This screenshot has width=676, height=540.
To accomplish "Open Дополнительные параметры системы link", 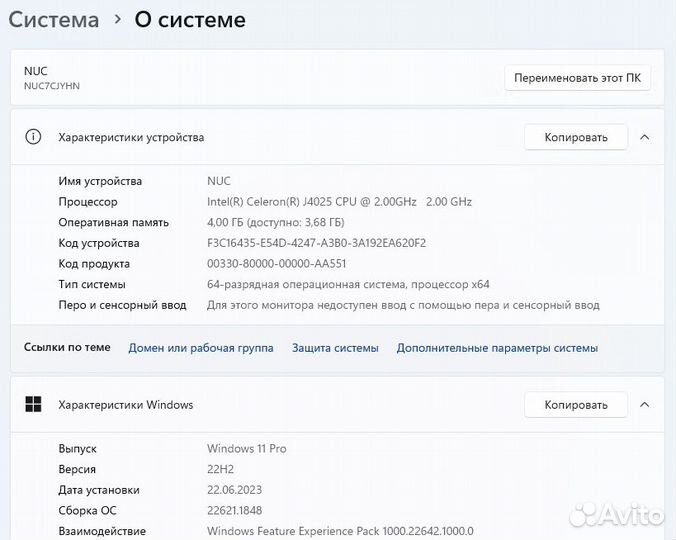I will (497, 348).
